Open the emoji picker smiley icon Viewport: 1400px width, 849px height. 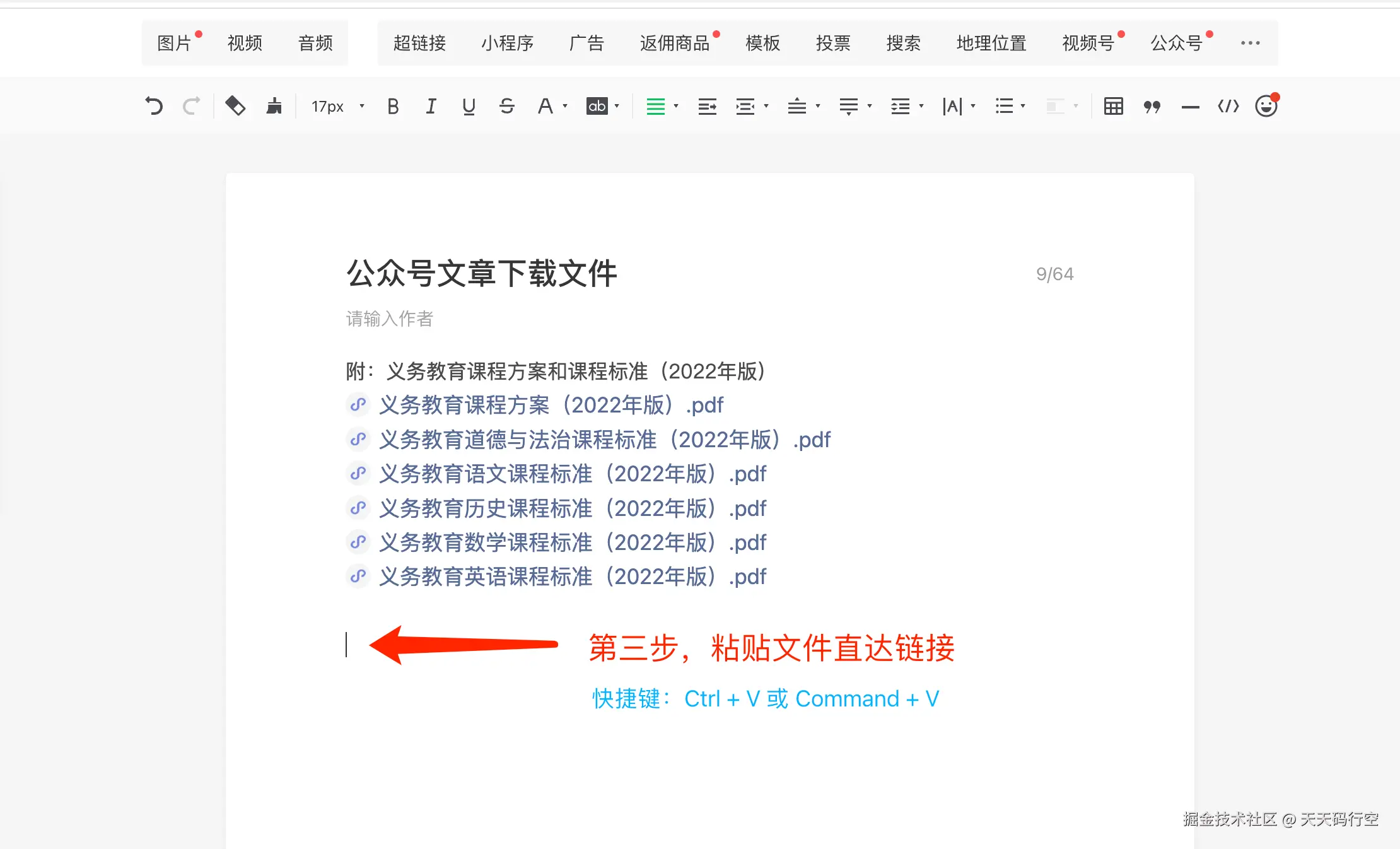point(1266,106)
